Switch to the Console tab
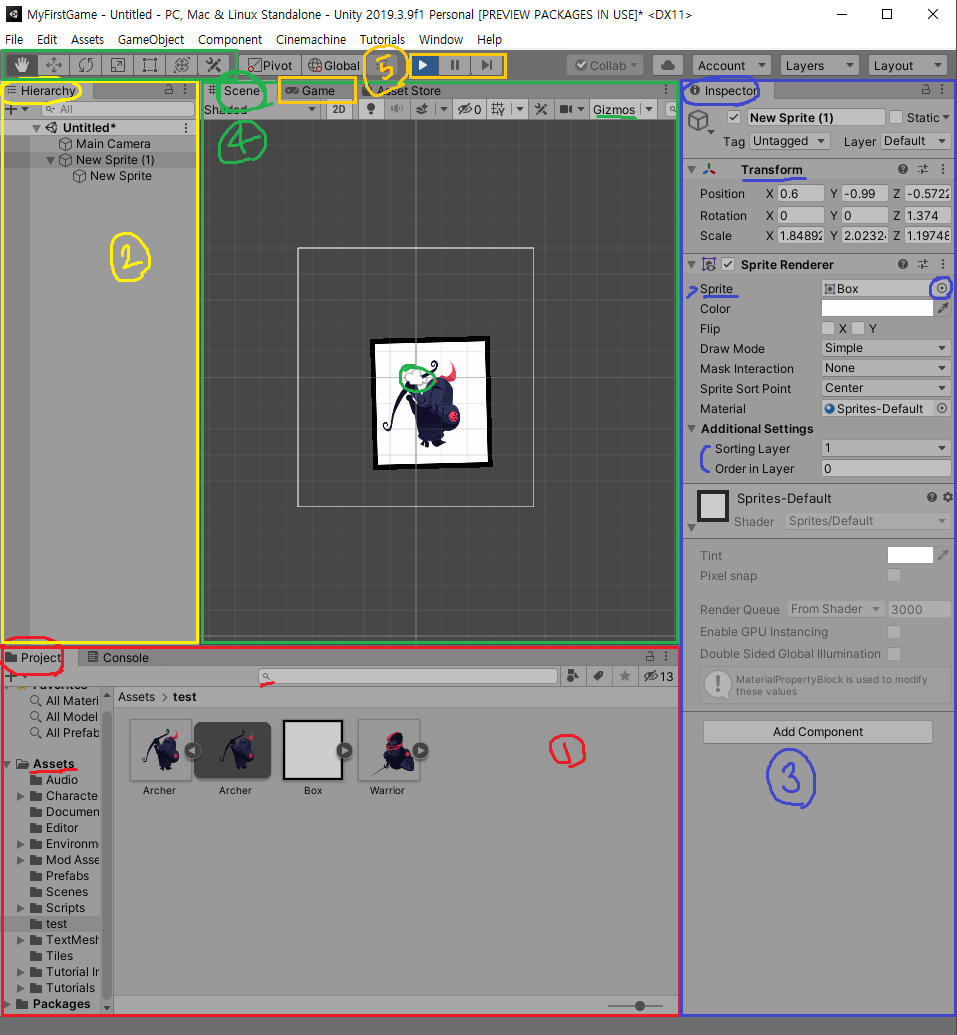957x1035 pixels. click(118, 657)
